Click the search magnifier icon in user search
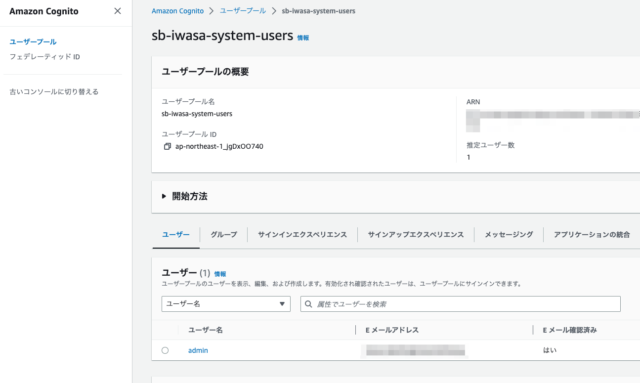This screenshot has width=640, height=383. tap(309, 304)
